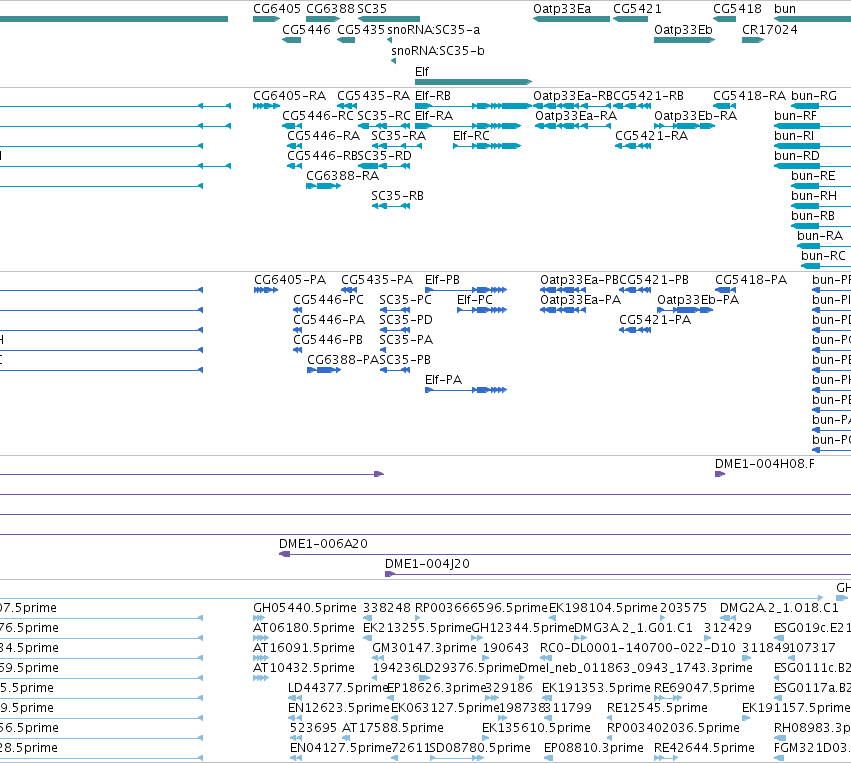Image resolution: width=851 pixels, height=763 pixels.
Task: Click the Elf-PC protein label
Action: pyautogui.click(x=474, y=300)
